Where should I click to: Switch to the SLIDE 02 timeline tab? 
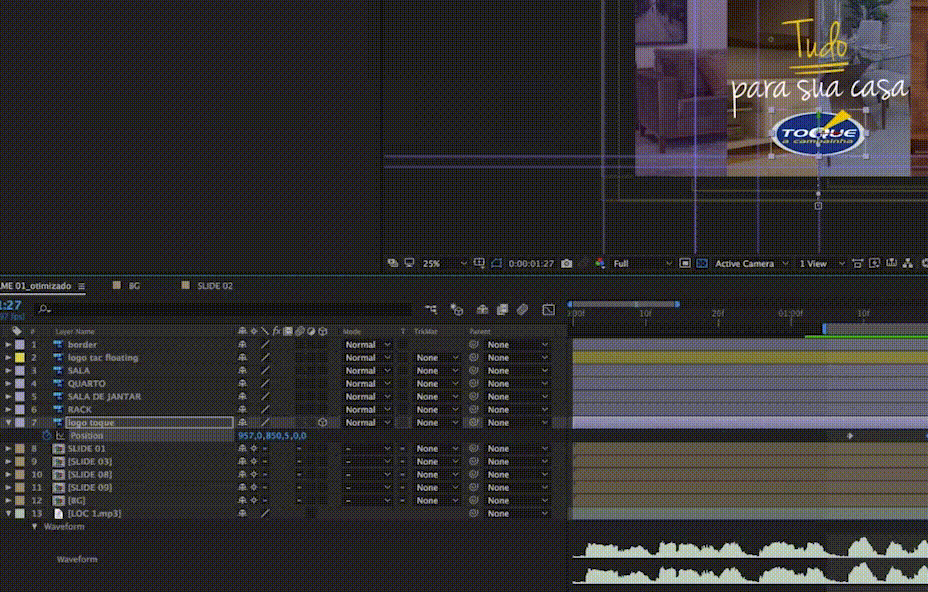215,286
